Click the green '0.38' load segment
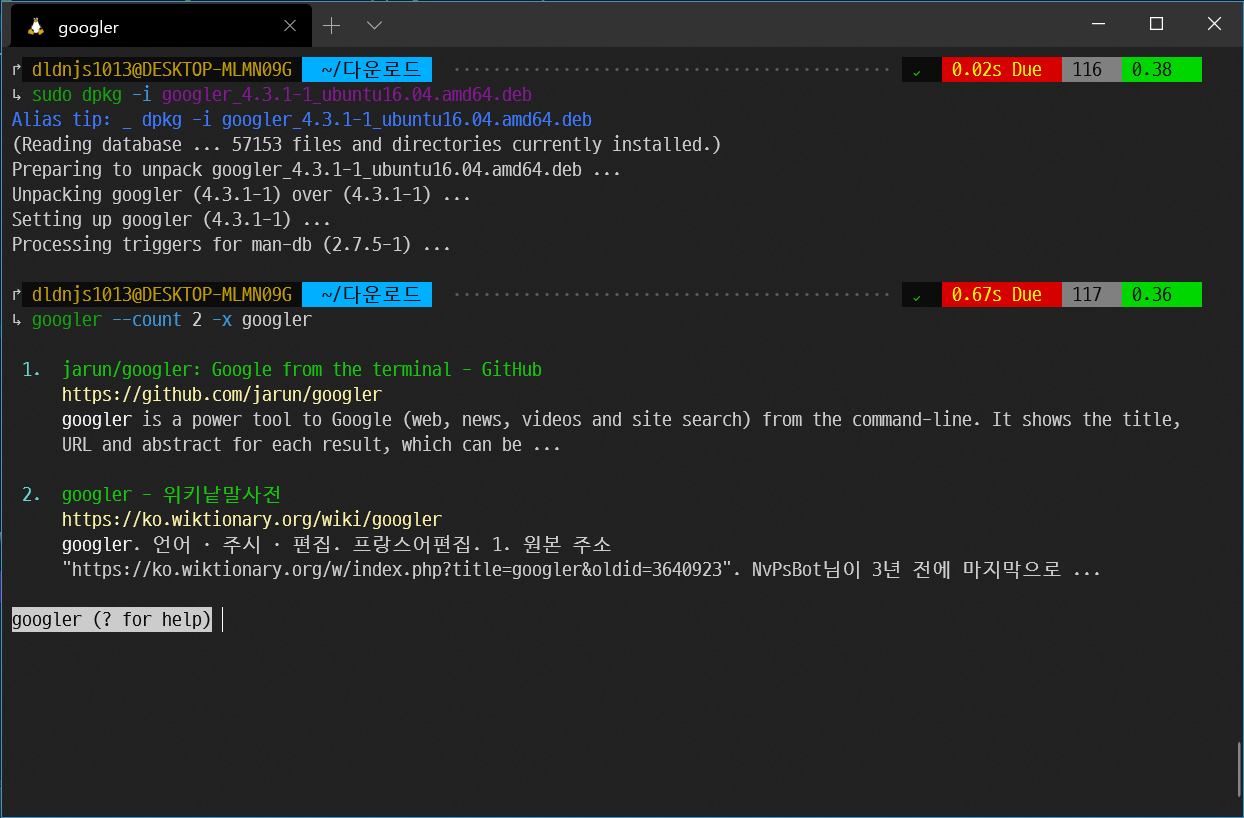Image resolution: width=1244 pixels, height=818 pixels. (1161, 70)
